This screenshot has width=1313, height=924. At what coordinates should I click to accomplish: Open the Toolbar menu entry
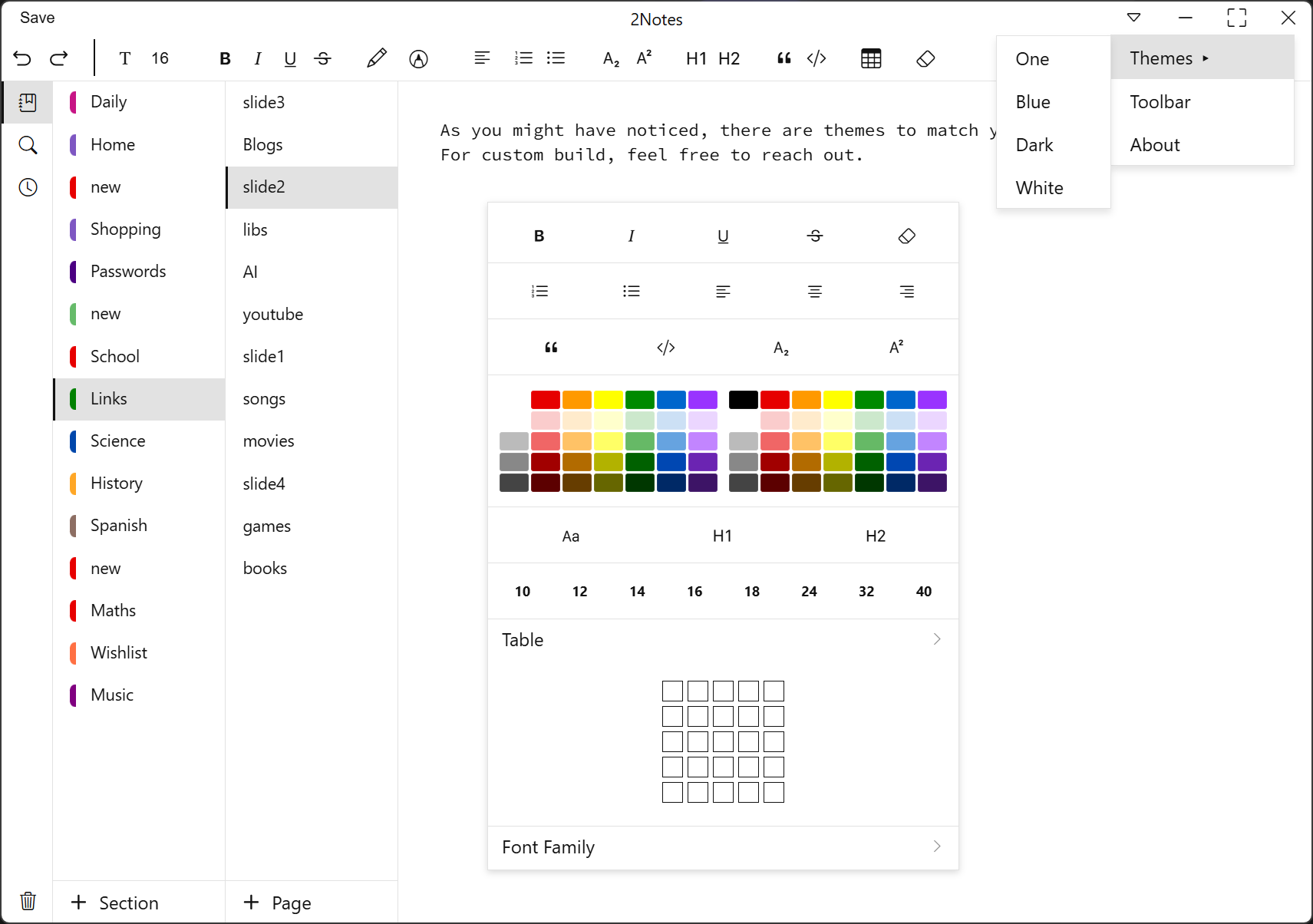[x=1160, y=102]
